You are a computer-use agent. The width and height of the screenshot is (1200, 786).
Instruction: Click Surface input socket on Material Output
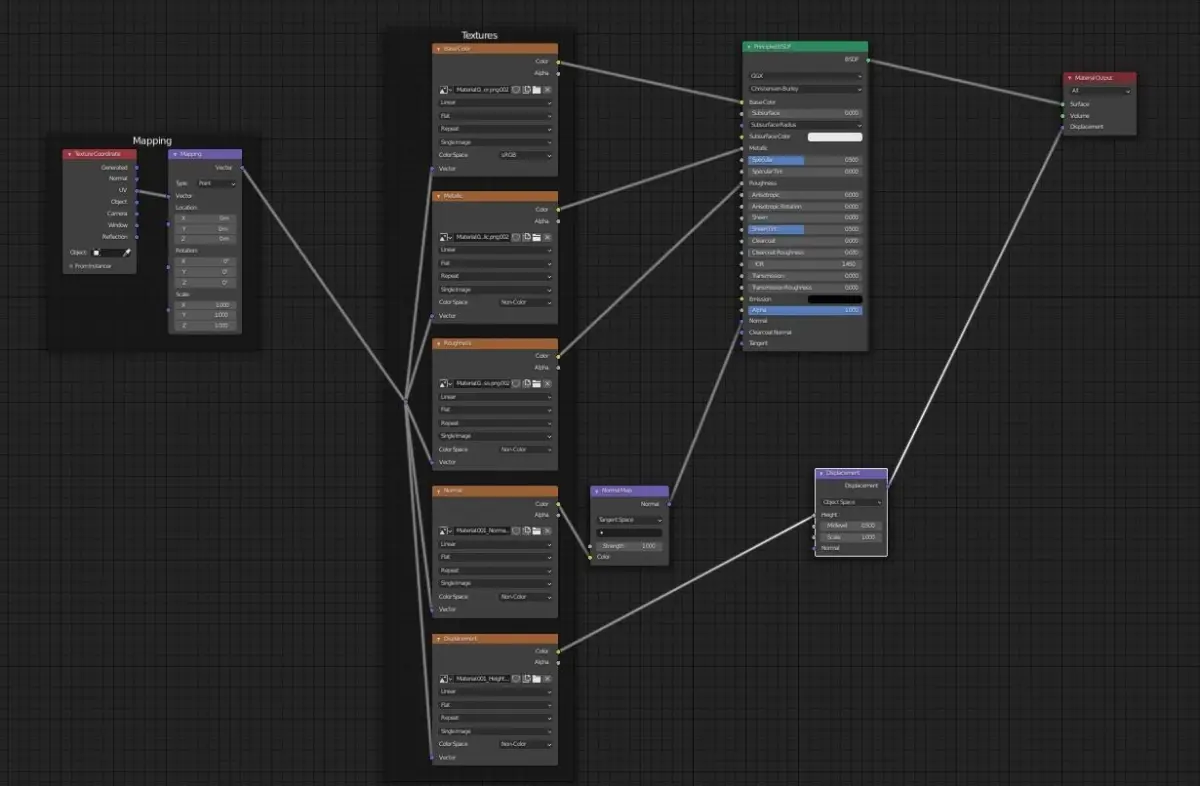[1062, 104]
